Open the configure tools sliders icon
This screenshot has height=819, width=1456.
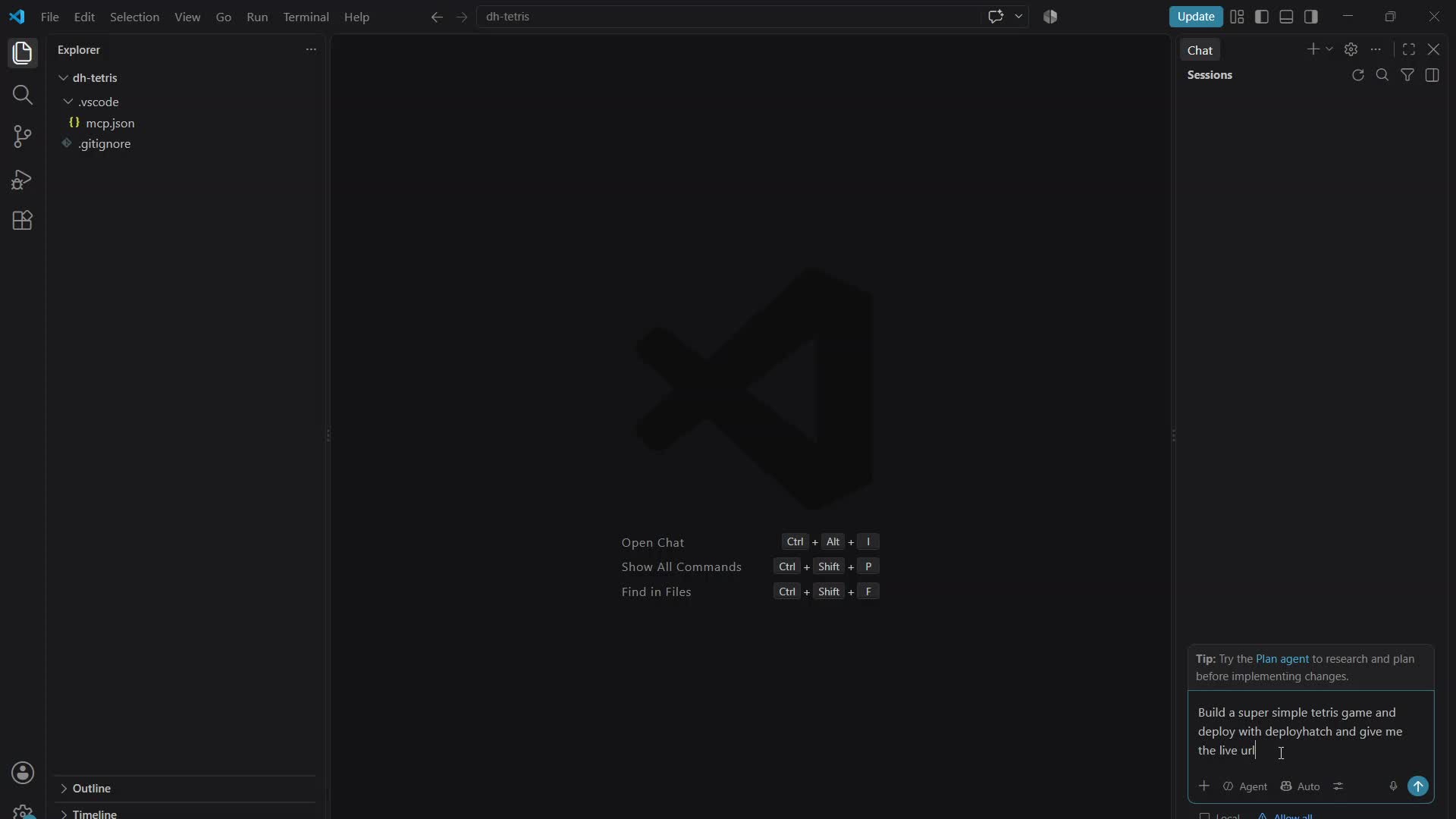(1338, 786)
